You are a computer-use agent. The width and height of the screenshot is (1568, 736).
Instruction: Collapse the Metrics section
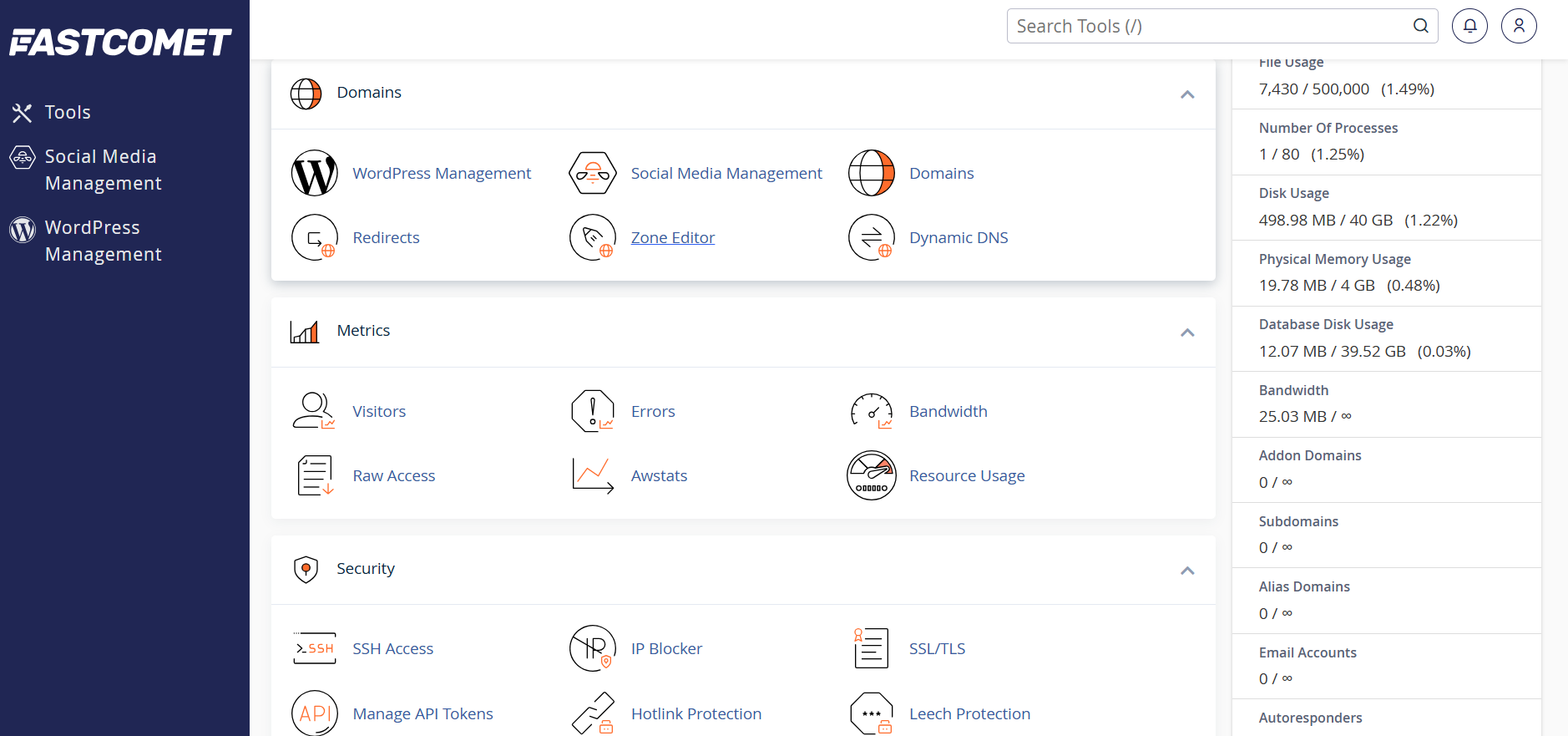[1187, 332]
